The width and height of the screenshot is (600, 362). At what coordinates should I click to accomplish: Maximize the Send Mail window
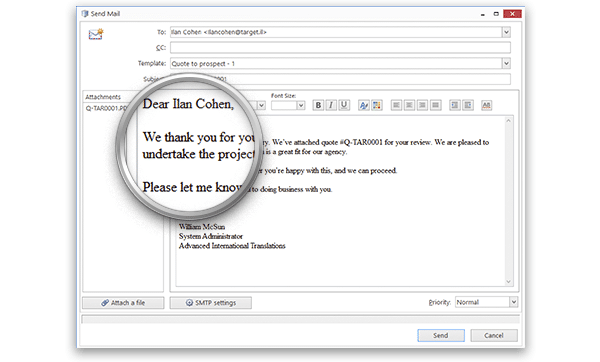[x=496, y=14]
